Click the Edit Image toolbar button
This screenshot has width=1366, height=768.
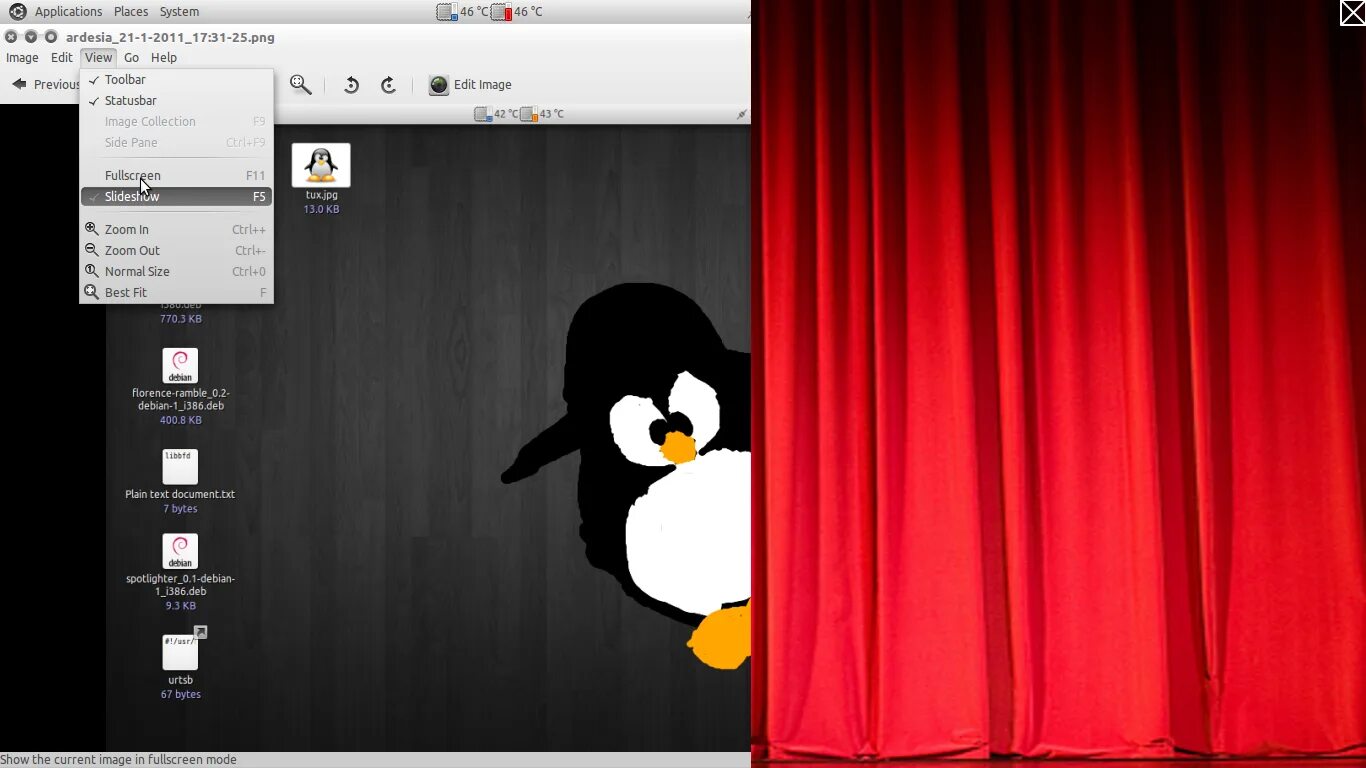[470, 85]
